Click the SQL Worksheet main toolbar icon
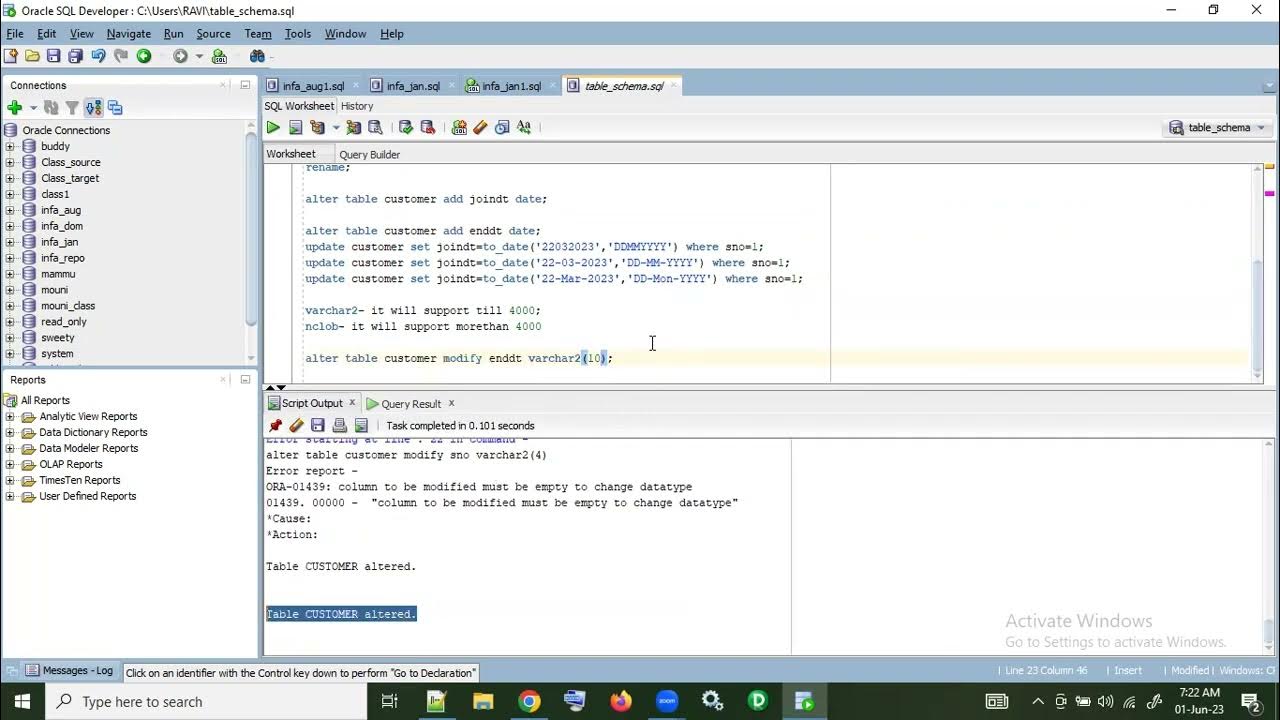 point(220,56)
